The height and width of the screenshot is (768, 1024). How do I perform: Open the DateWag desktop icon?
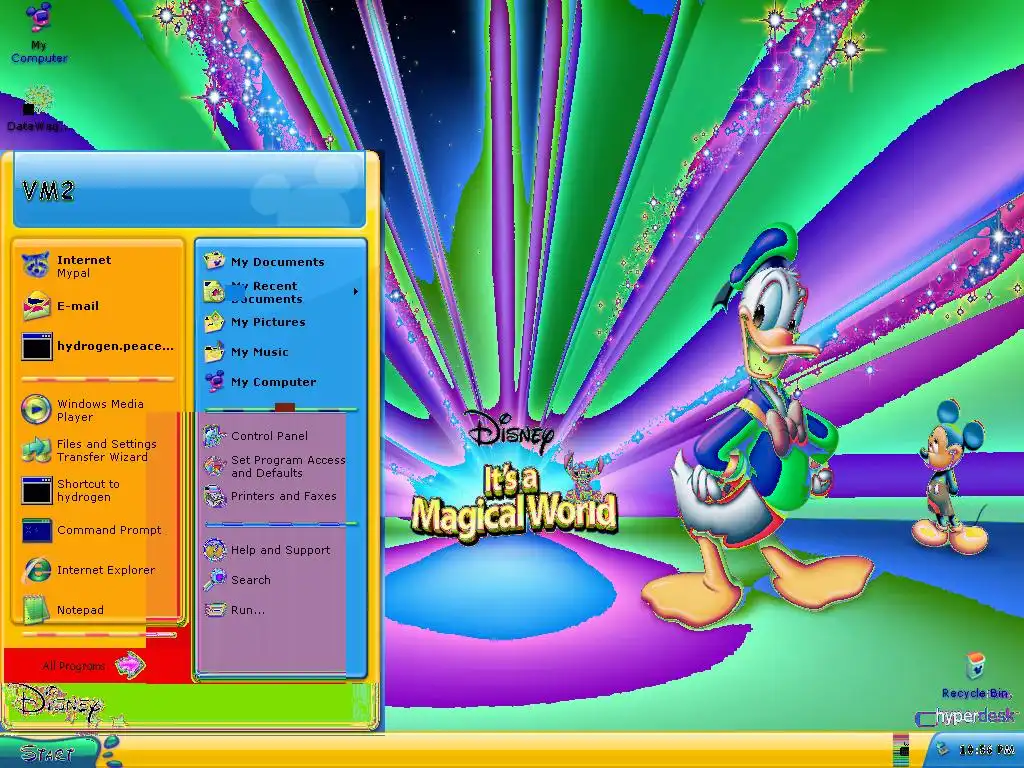tap(38, 109)
